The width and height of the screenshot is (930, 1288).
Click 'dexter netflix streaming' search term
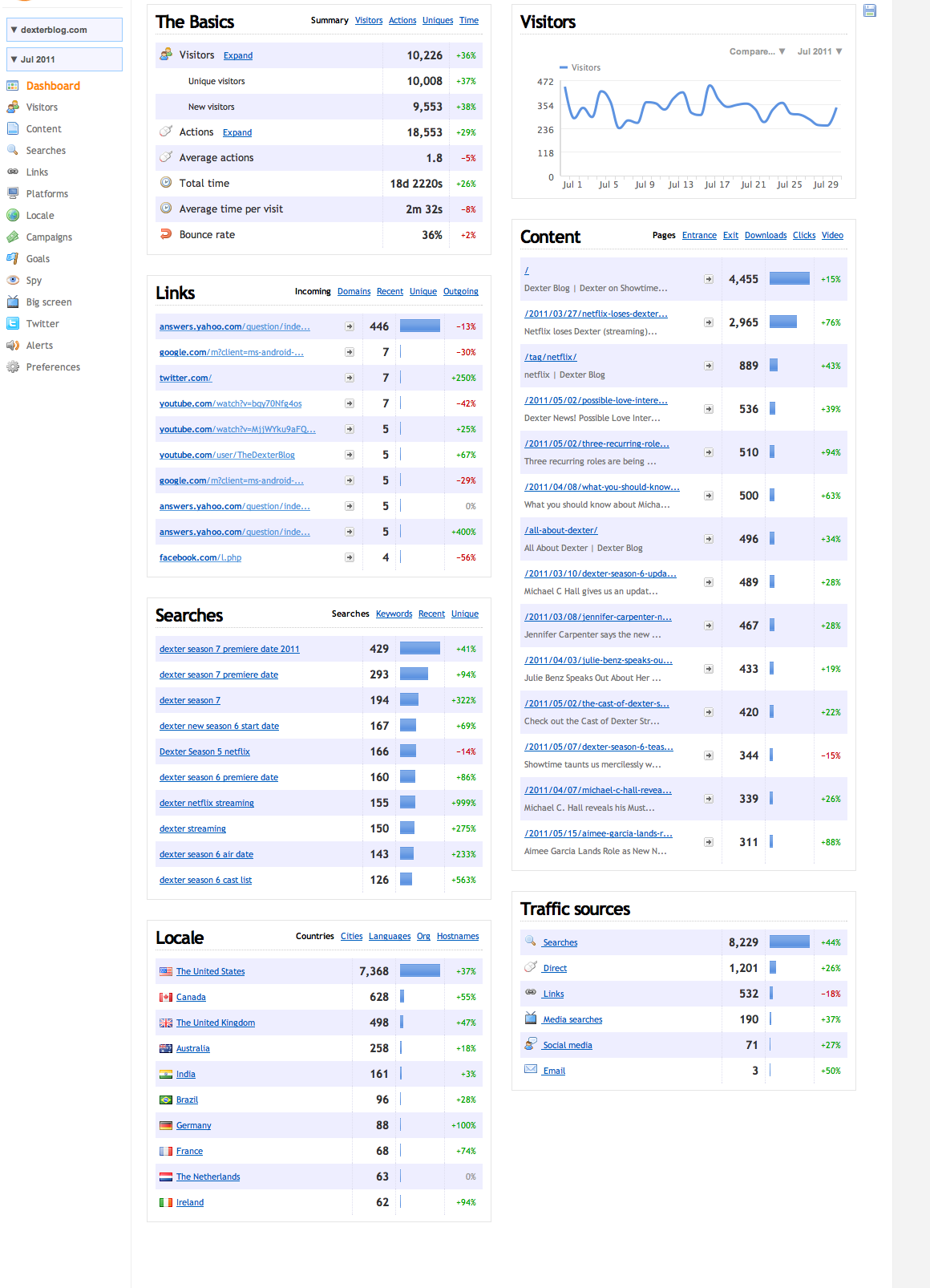point(206,804)
